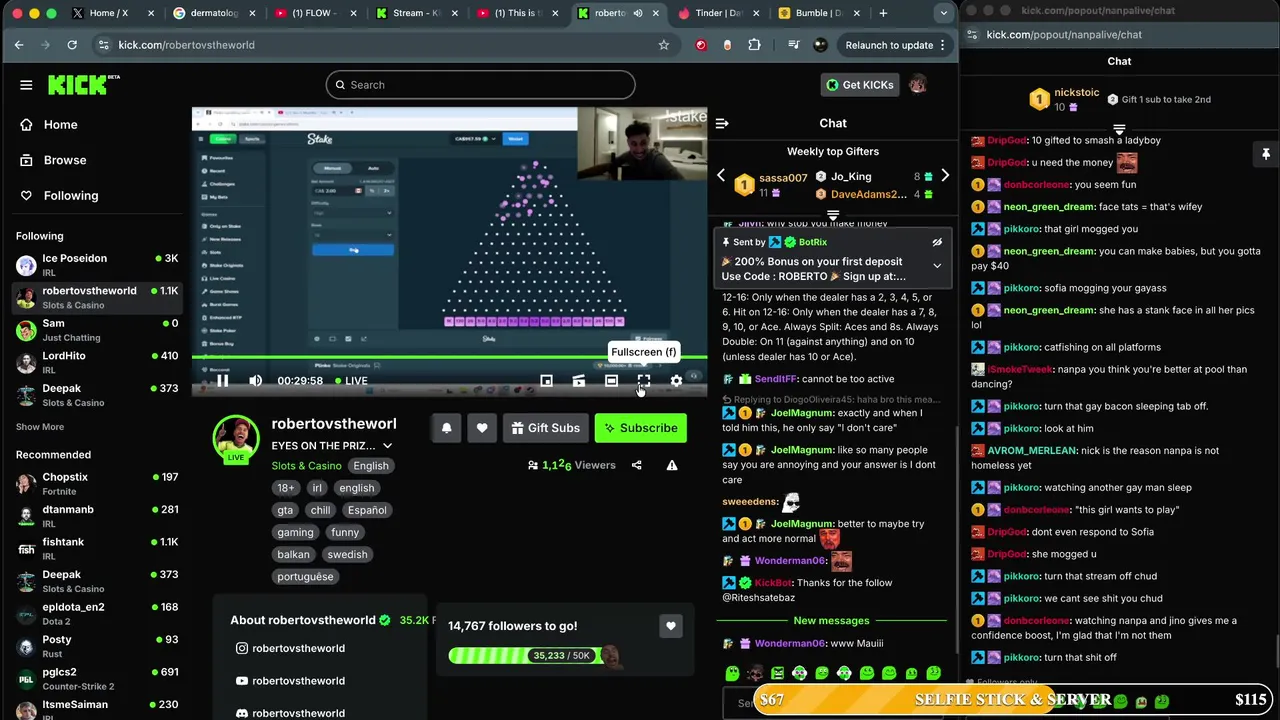Open Ice Poseidon channel in Following
The width and height of the screenshot is (1280, 720).
coord(97,265)
